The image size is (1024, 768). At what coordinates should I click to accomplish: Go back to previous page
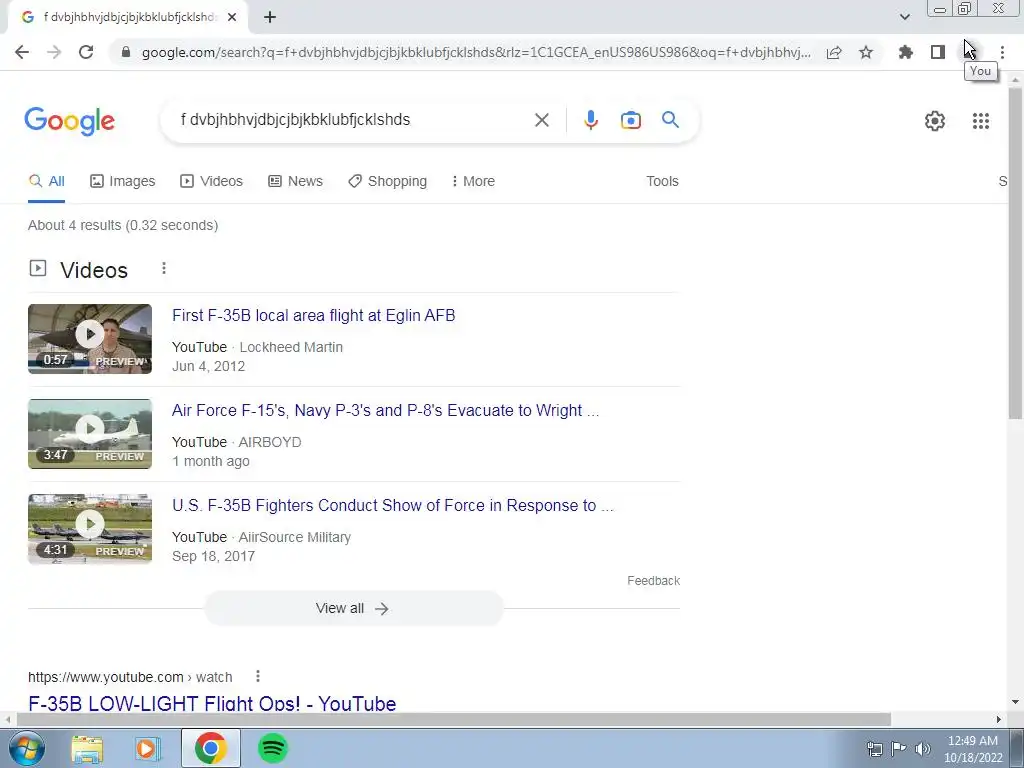pyautogui.click(x=22, y=52)
